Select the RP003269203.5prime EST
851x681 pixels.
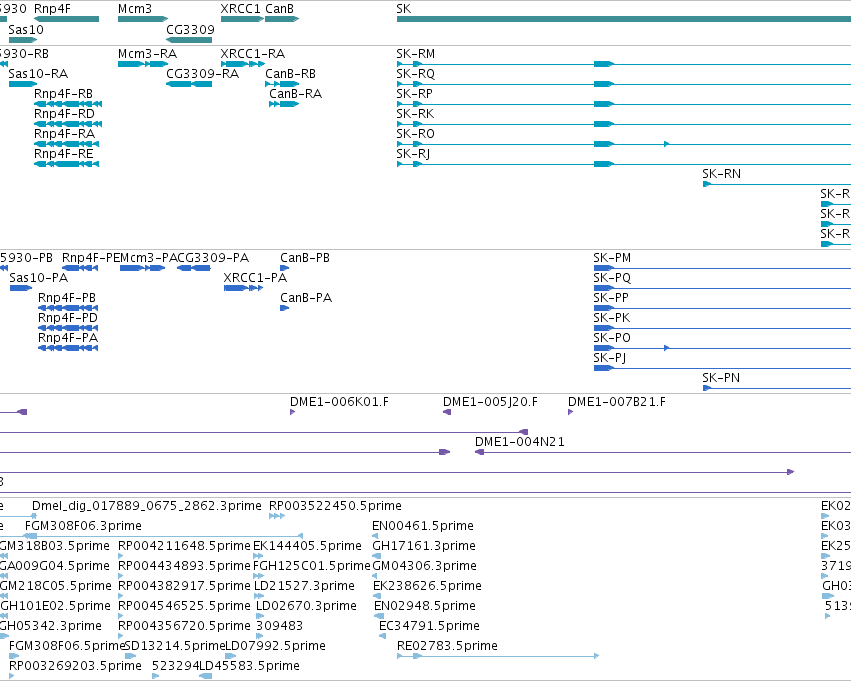point(11,677)
